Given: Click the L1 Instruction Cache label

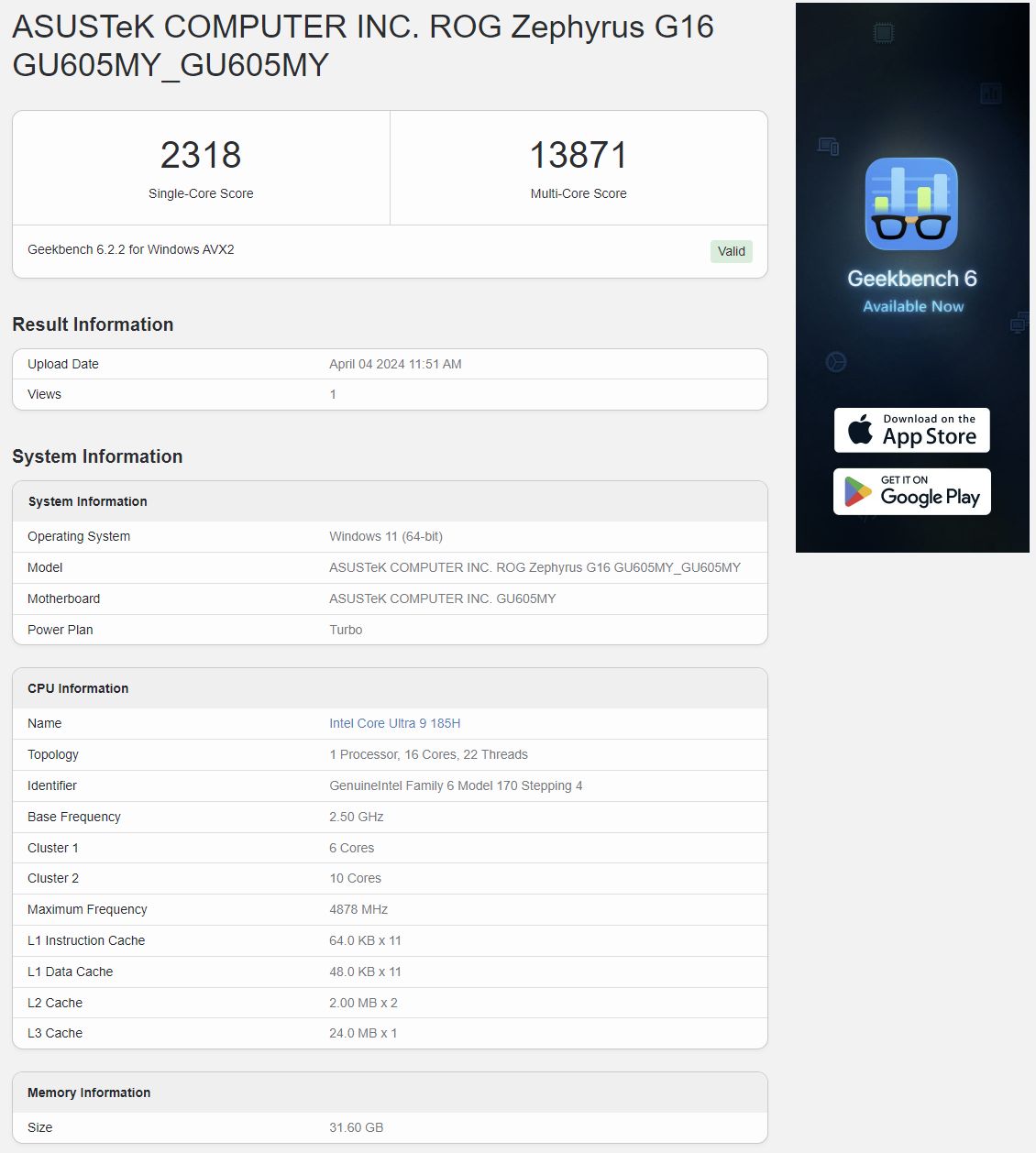Looking at the screenshot, I should [86, 940].
